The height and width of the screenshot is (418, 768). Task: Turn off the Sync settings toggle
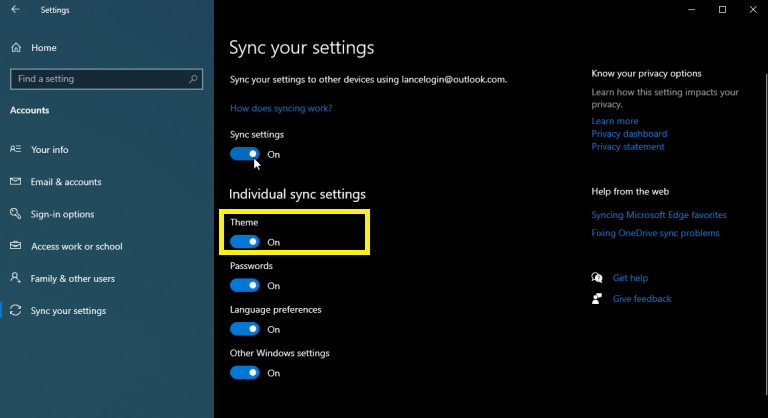click(245, 154)
